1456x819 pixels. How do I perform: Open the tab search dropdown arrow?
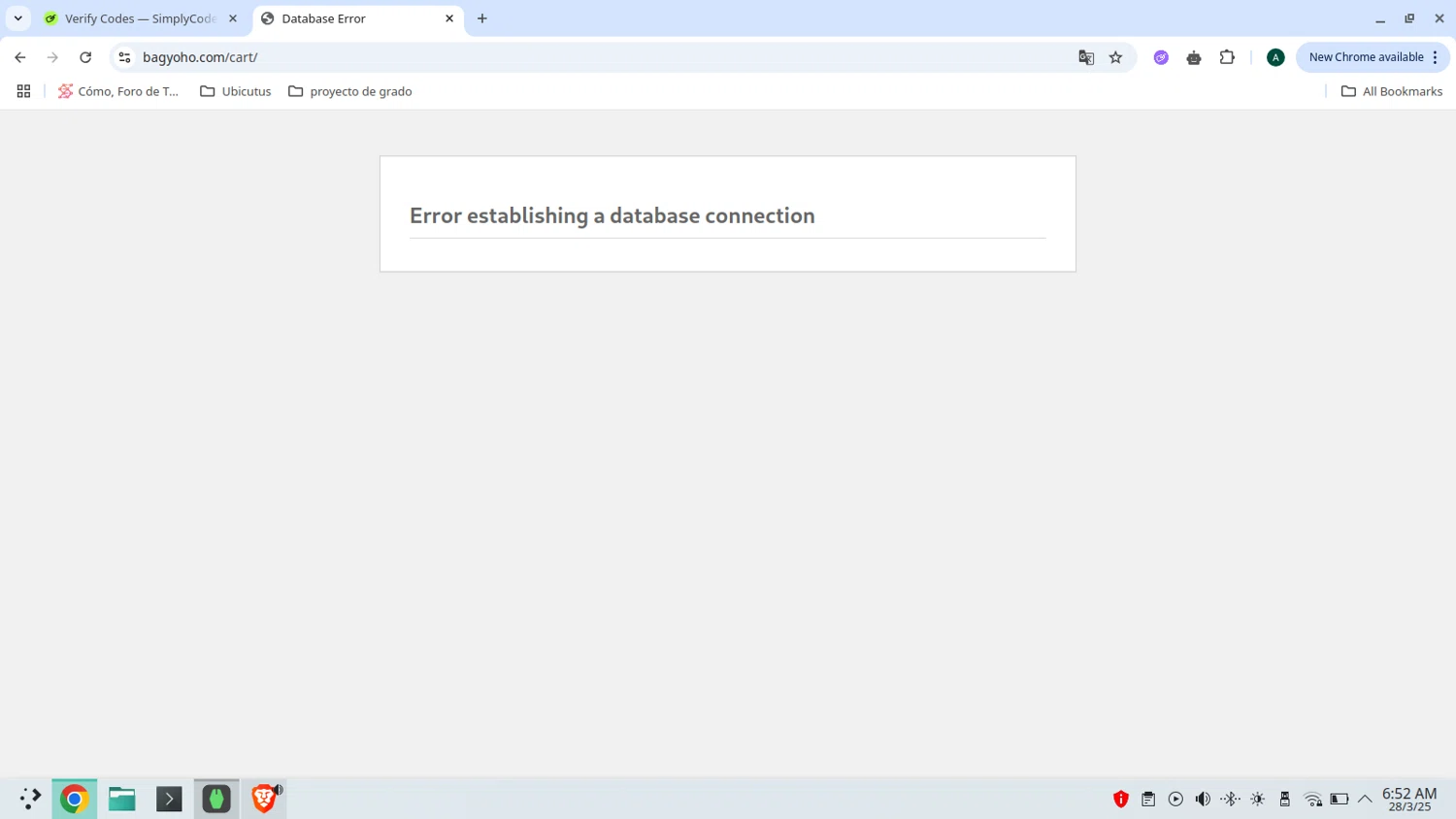click(x=18, y=18)
